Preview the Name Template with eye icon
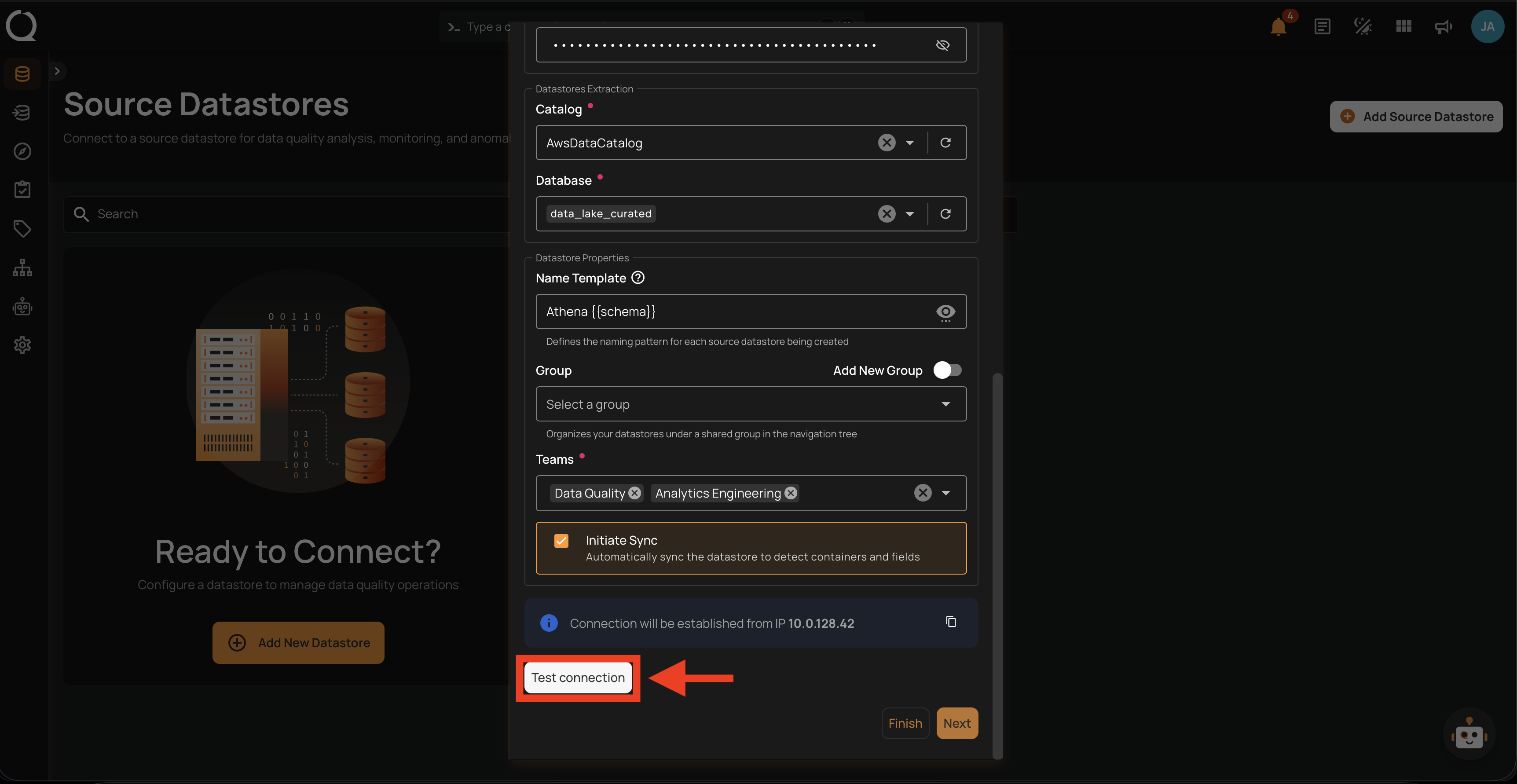 point(945,311)
